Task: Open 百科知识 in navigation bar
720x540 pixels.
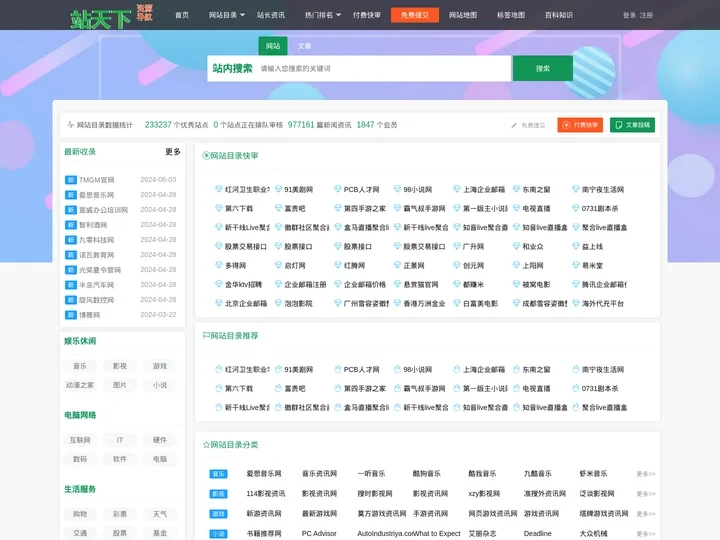Action: (559, 15)
